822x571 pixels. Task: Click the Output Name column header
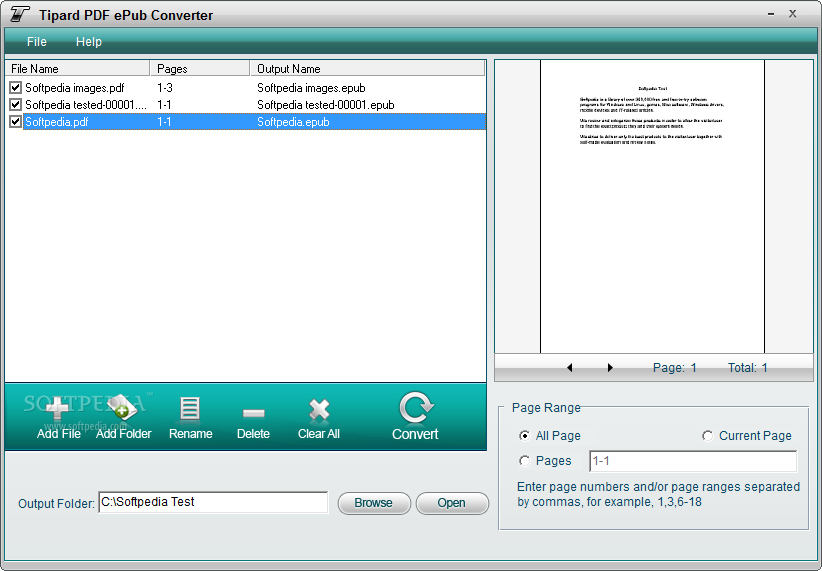coord(367,69)
